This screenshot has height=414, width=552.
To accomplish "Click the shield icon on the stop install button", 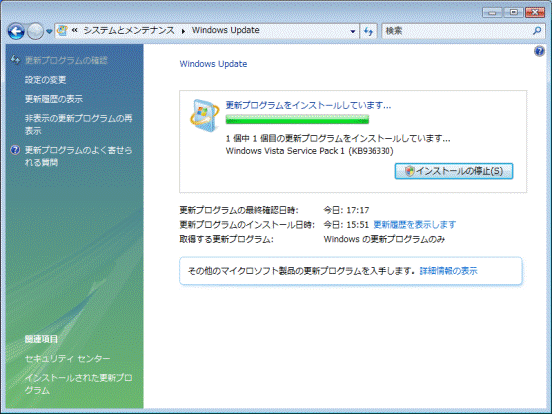I will coord(409,171).
